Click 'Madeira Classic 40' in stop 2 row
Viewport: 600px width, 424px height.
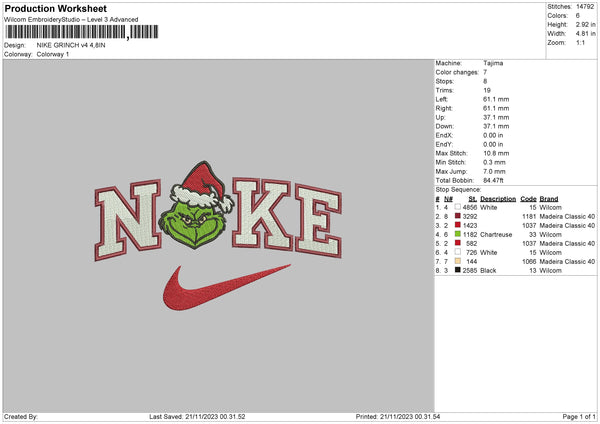567,216
